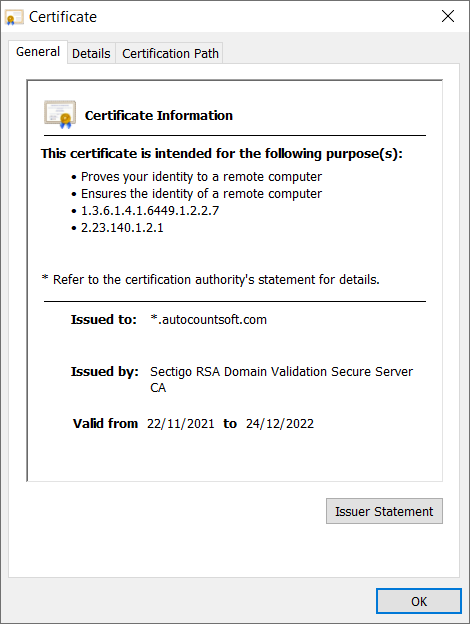Click the Certificate Information heading
The image size is (470, 624).
point(159,115)
